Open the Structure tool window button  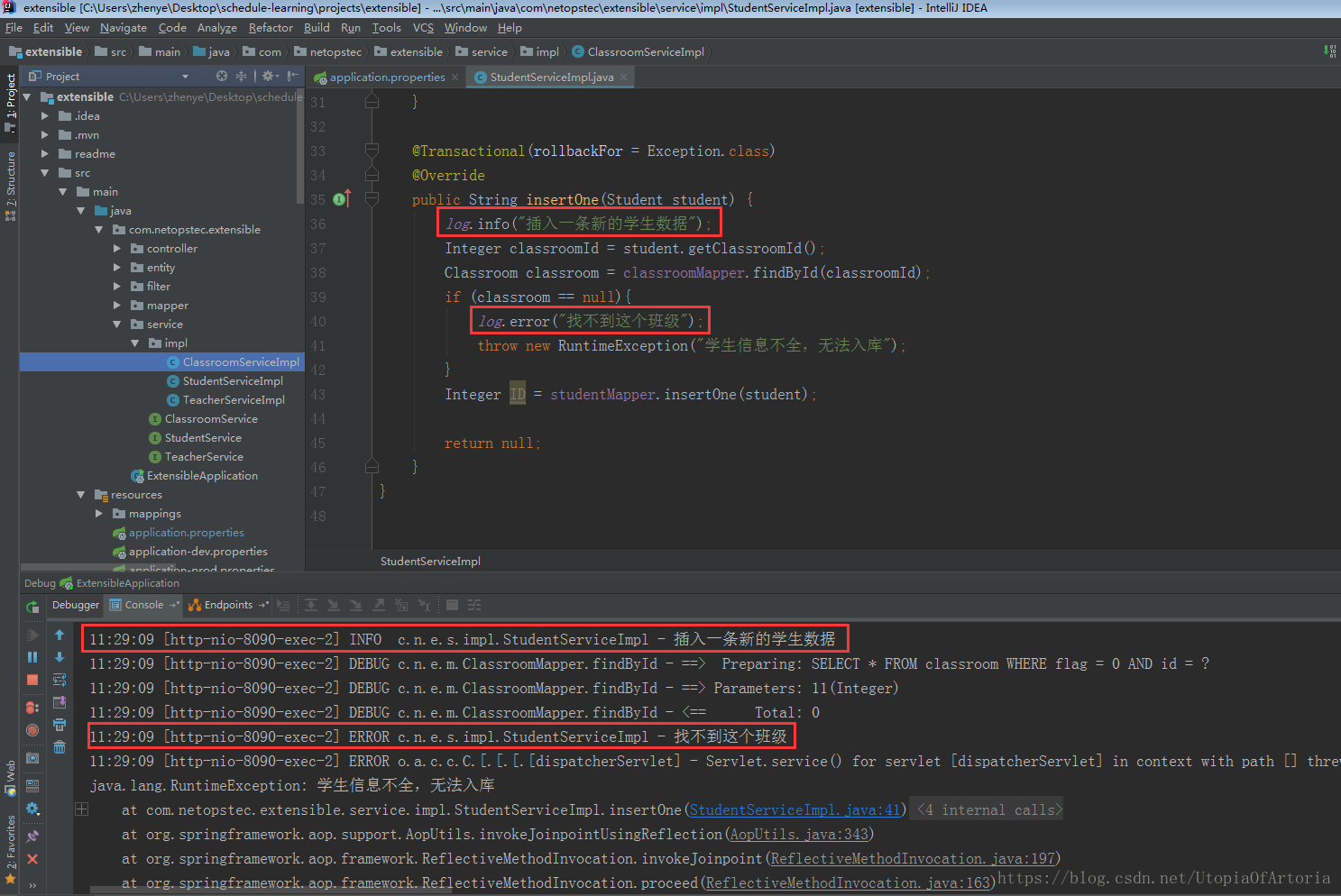point(10,186)
